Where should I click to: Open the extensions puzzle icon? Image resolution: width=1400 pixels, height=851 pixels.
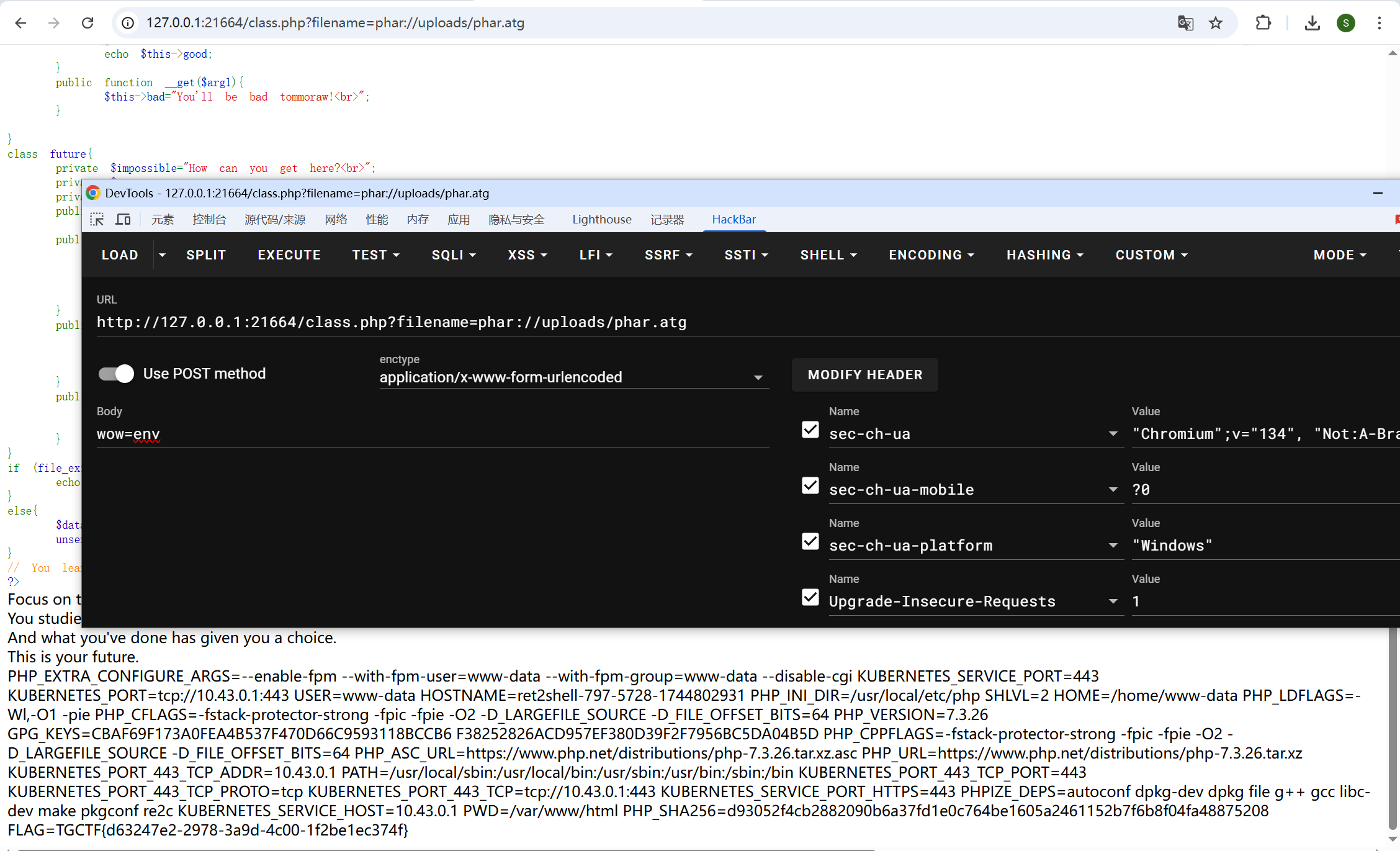pos(1263,23)
